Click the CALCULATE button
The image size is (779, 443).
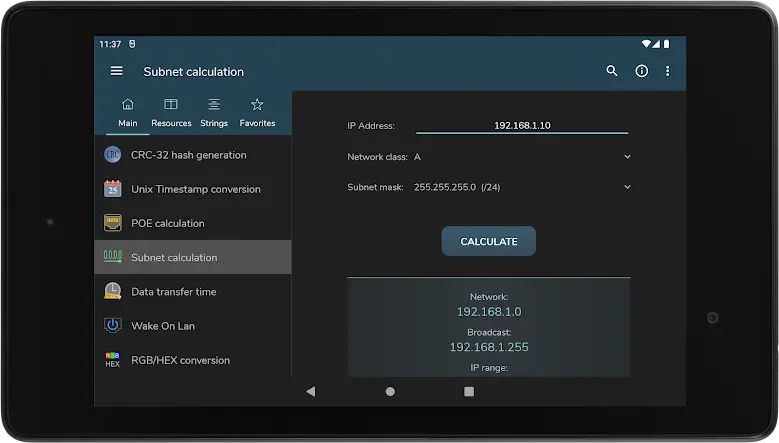(489, 241)
